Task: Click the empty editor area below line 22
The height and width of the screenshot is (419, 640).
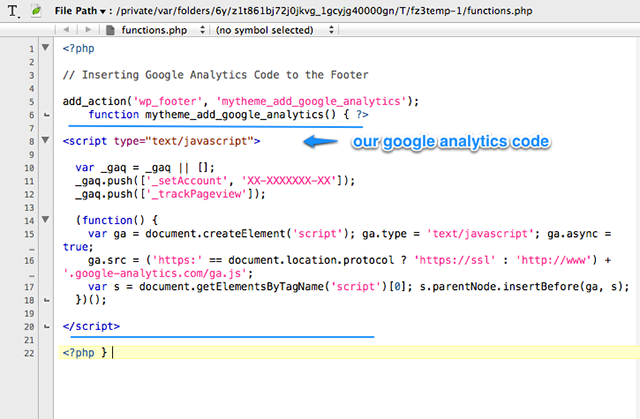Action: click(x=347, y=390)
